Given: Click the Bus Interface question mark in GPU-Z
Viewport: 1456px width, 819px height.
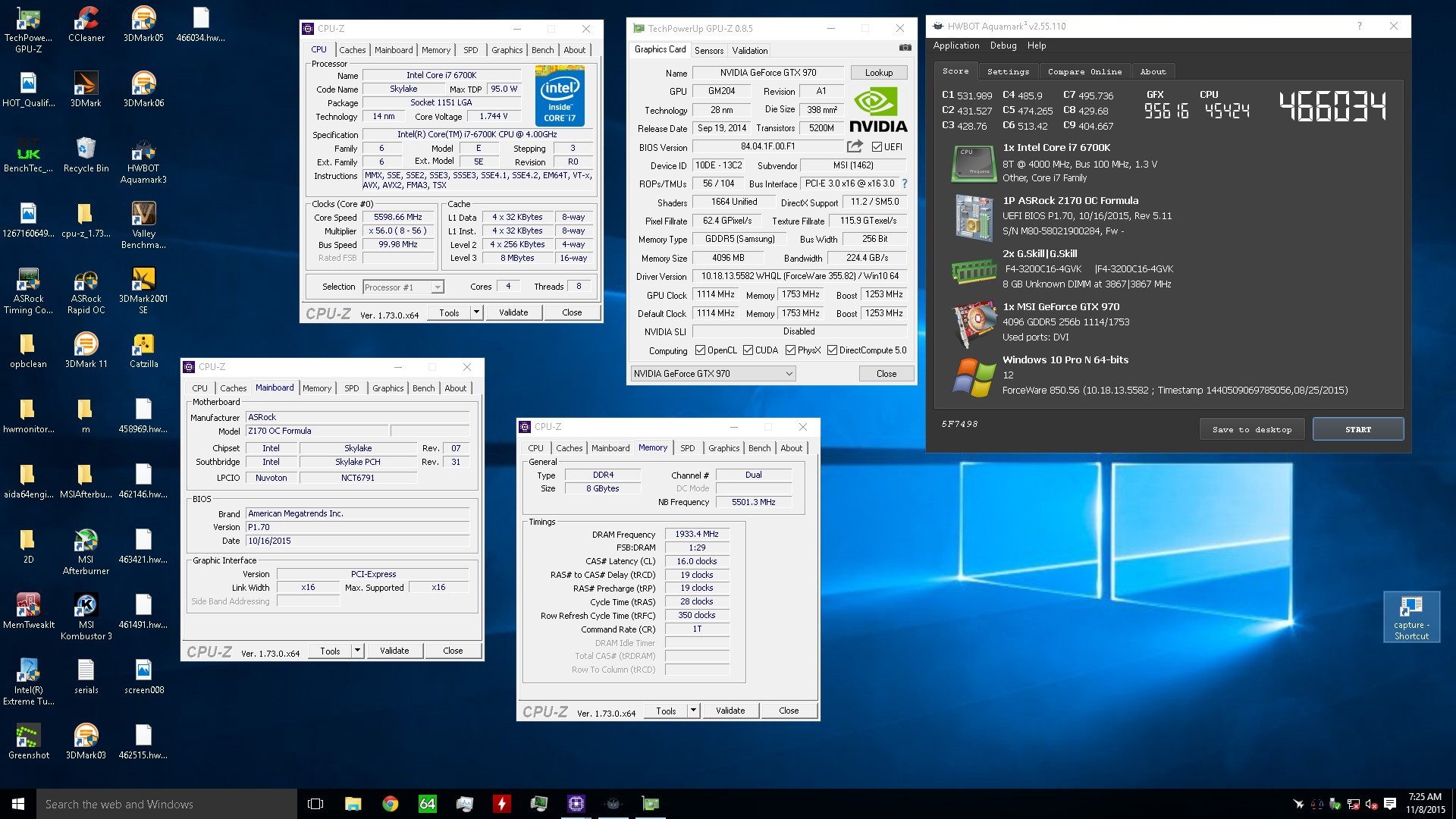Looking at the screenshot, I should [x=904, y=184].
